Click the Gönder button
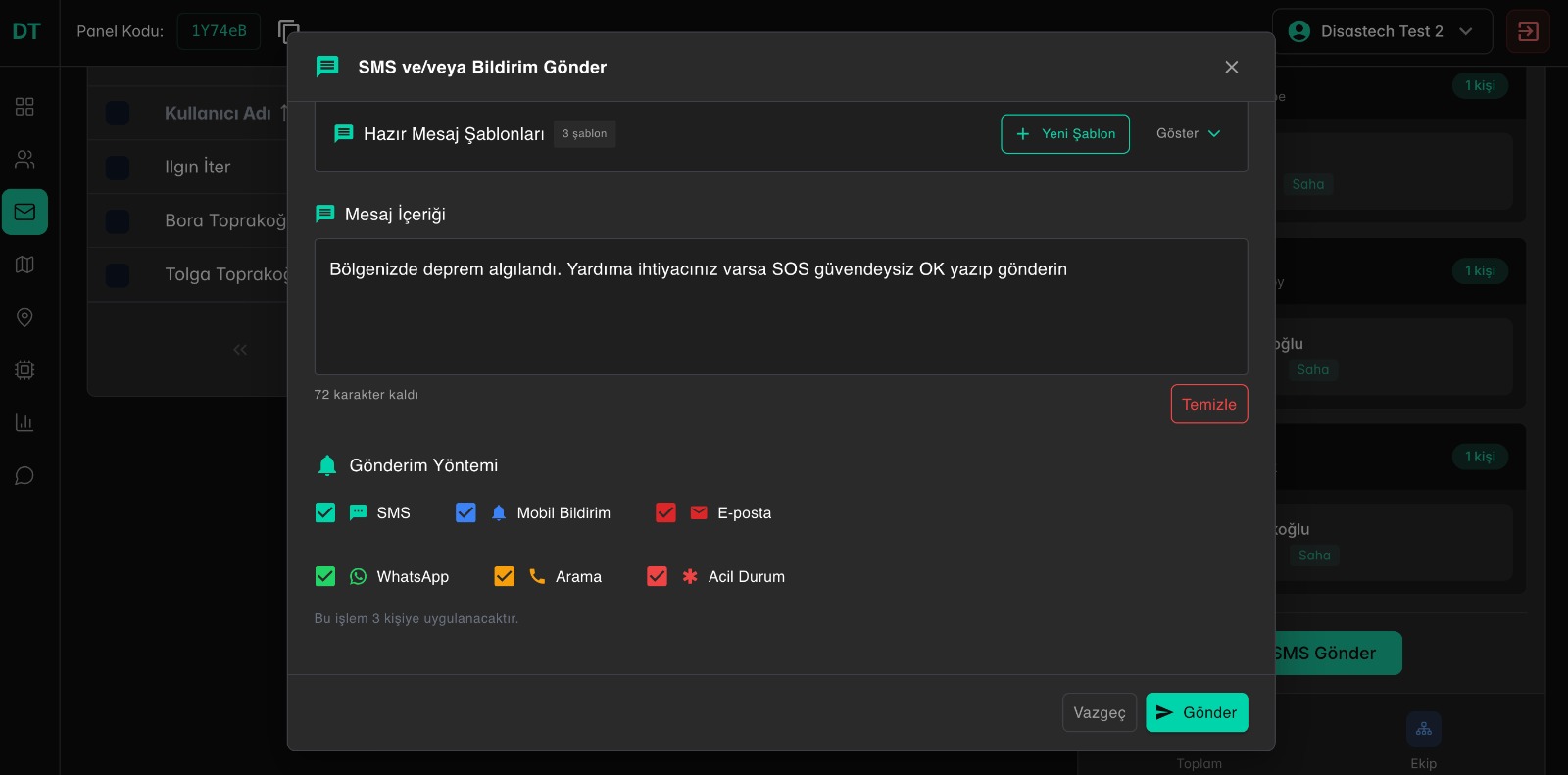This screenshot has width=1568, height=775. pos(1197,712)
